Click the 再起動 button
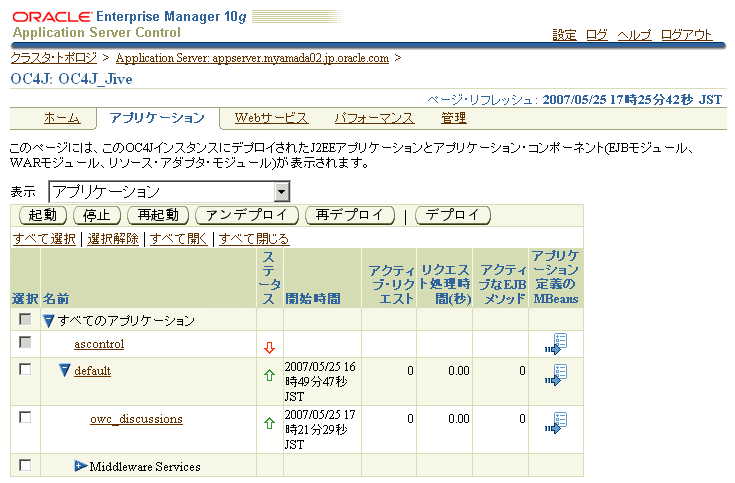This screenshot has width=735, height=483. tap(158, 215)
